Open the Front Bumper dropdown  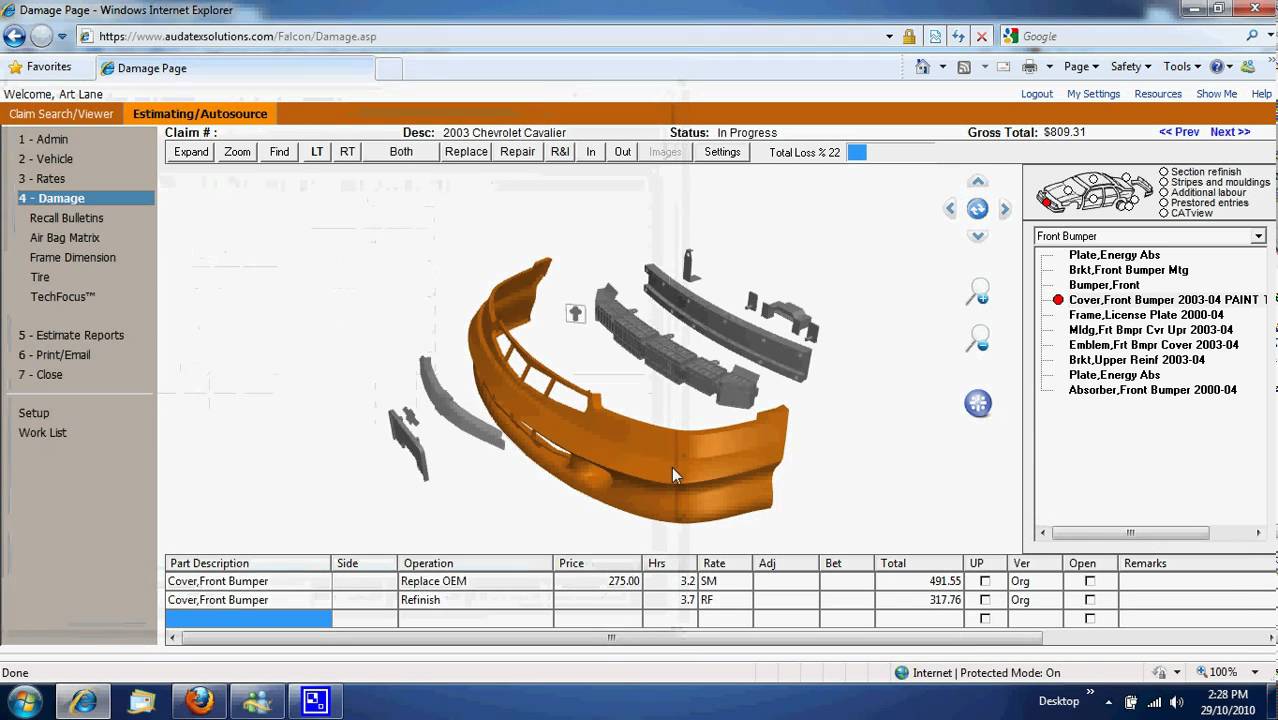click(1259, 236)
